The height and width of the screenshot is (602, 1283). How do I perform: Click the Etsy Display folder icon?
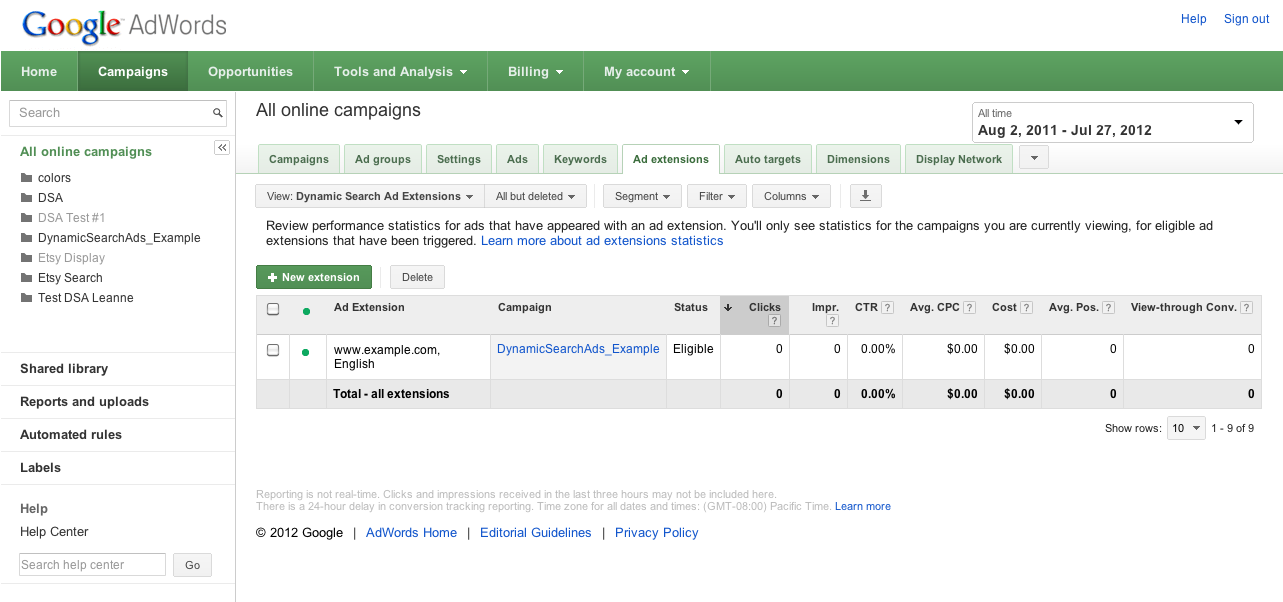(x=26, y=258)
